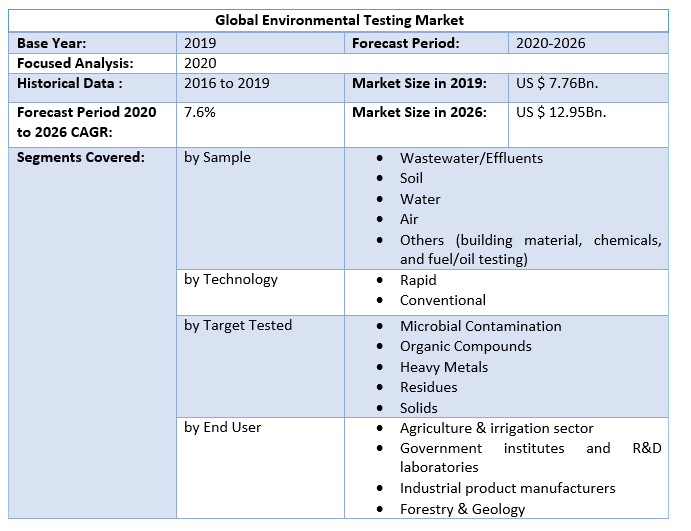The height and width of the screenshot is (531, 691).
Task: Select the by Sample segment cell
Action: coord(217,157)
